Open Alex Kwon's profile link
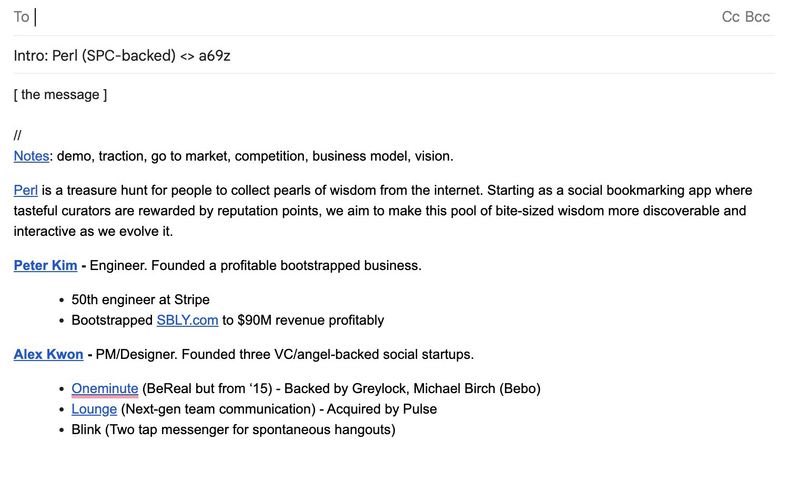Screen dimensions: 790x478 pos(48,355)
